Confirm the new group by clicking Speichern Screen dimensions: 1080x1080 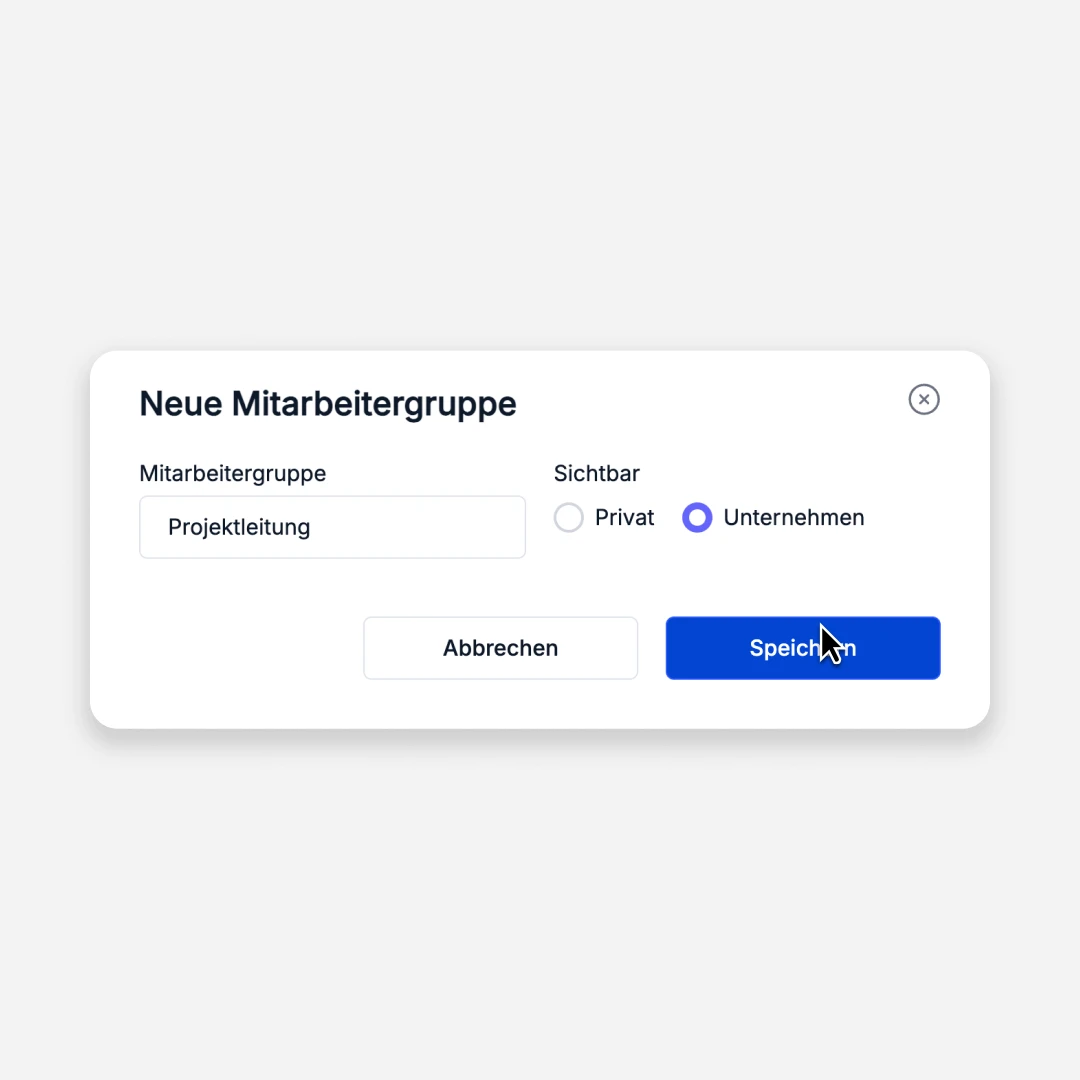pyautogui.click(x=803, y=648)
